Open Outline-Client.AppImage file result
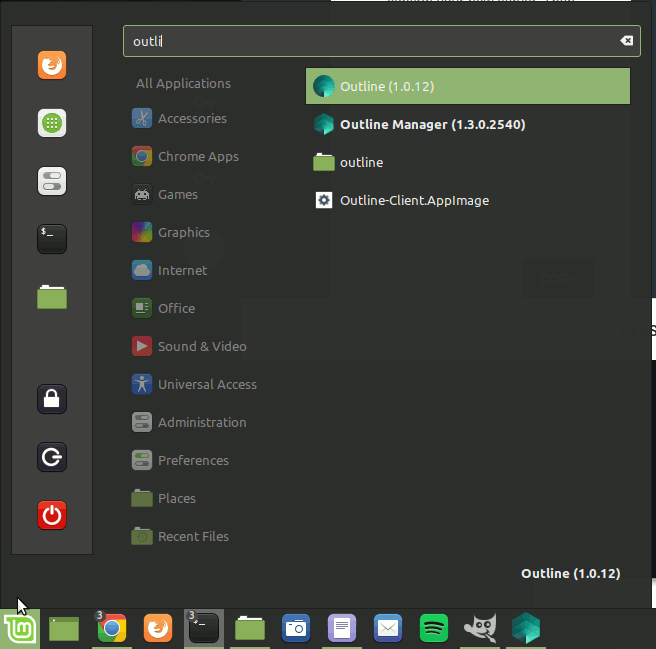The width and height of the screenshot is (656, 649). pyautogui.click(x=468, y=200)
